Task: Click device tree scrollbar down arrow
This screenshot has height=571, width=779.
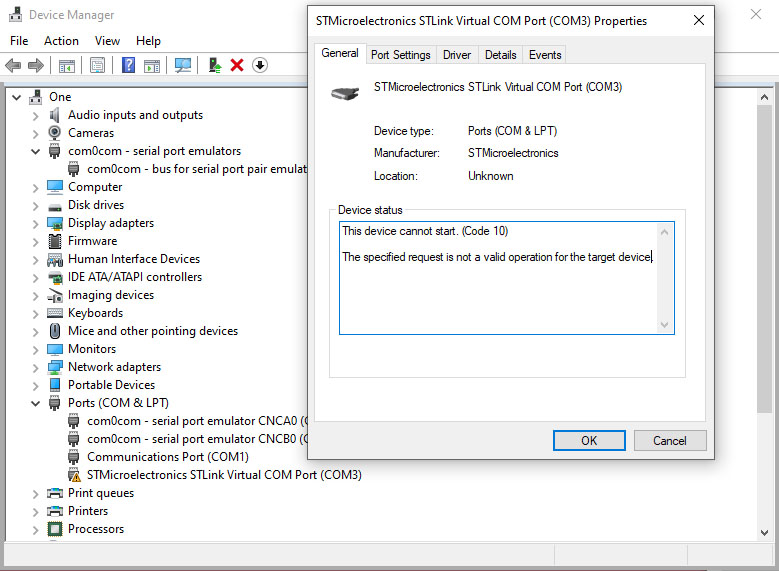Action: (x=764, y=532)
